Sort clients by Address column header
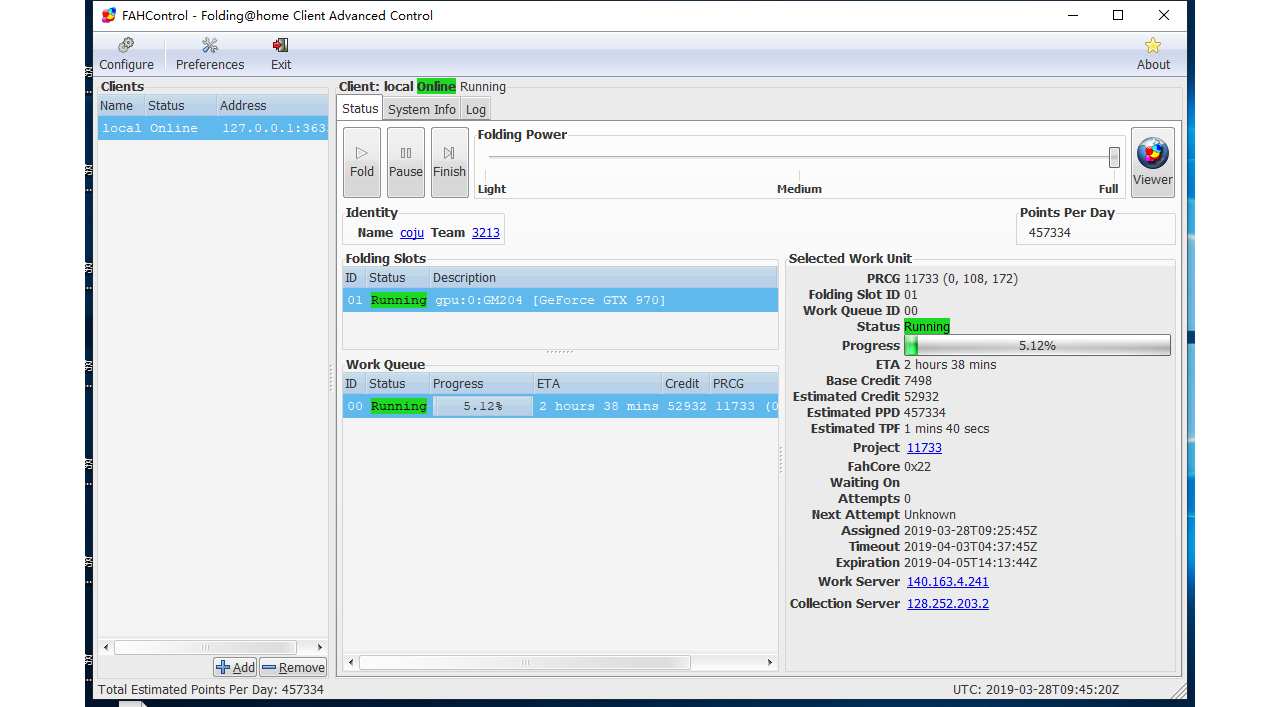 (272, 105)
